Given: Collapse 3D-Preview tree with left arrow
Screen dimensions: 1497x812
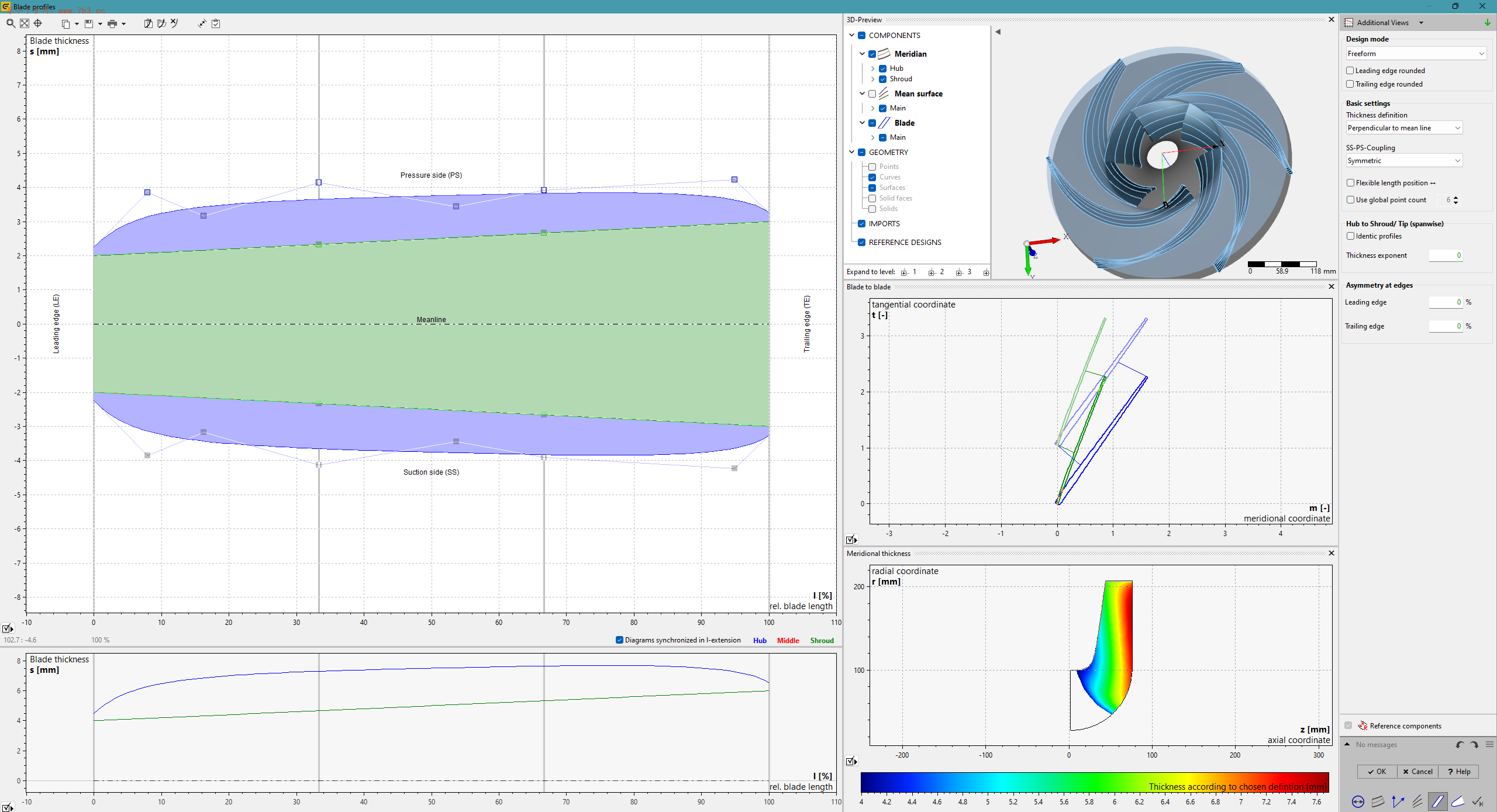Looking at the screenshot, I should click(x=998, y=32).
